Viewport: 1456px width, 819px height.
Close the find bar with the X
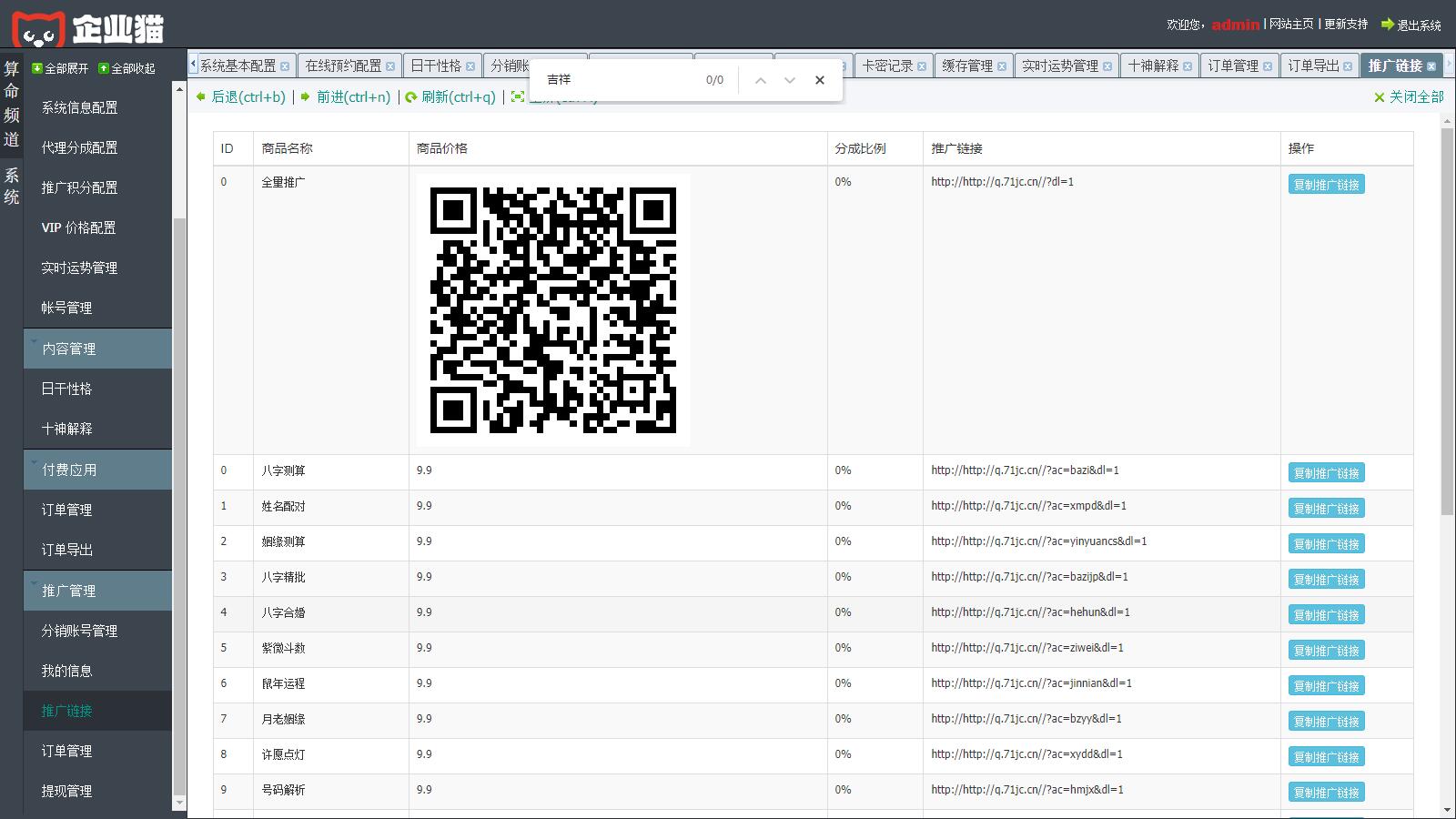(820, 80)
